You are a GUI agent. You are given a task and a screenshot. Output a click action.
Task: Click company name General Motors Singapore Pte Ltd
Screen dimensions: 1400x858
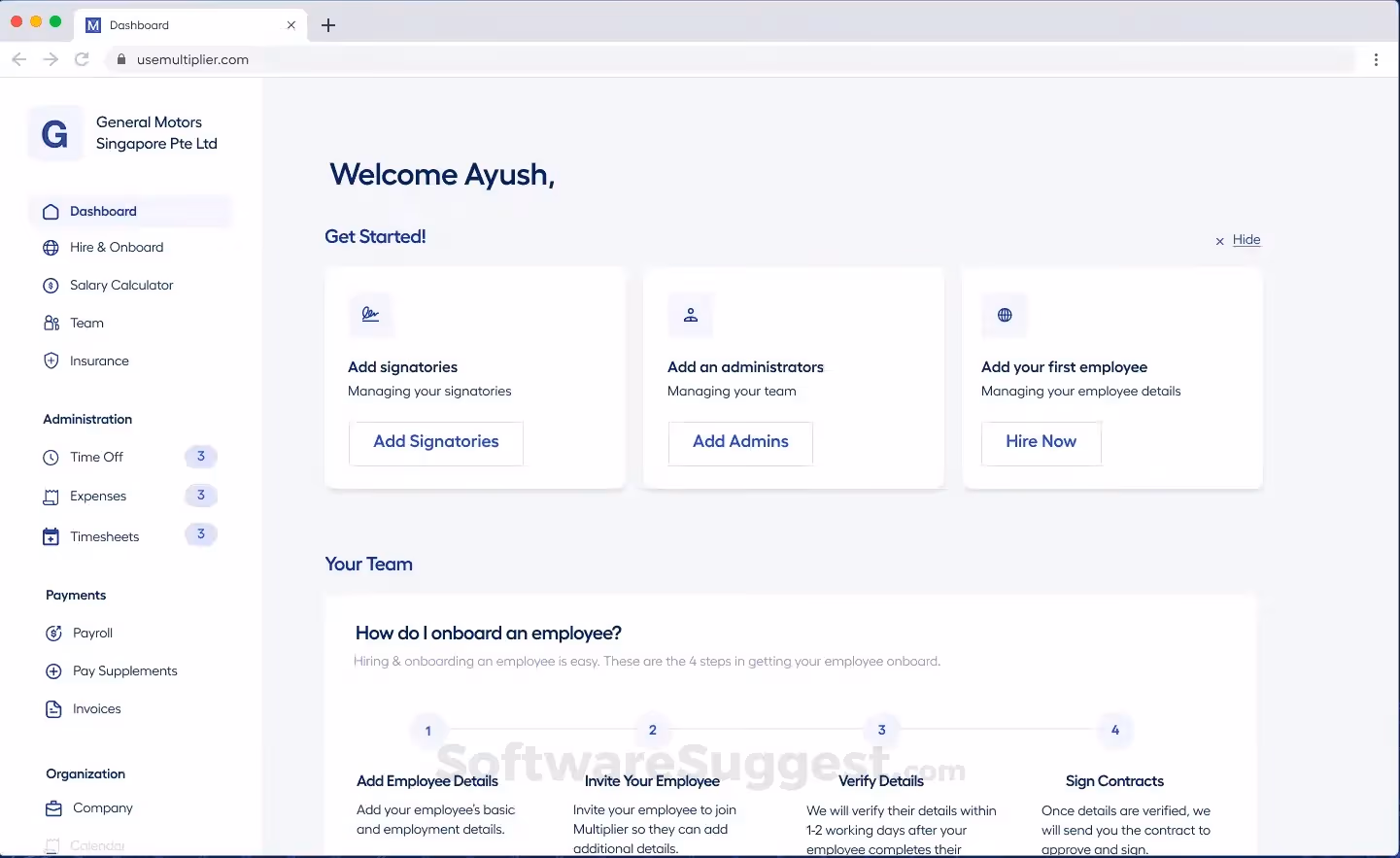tap(156, 133)
